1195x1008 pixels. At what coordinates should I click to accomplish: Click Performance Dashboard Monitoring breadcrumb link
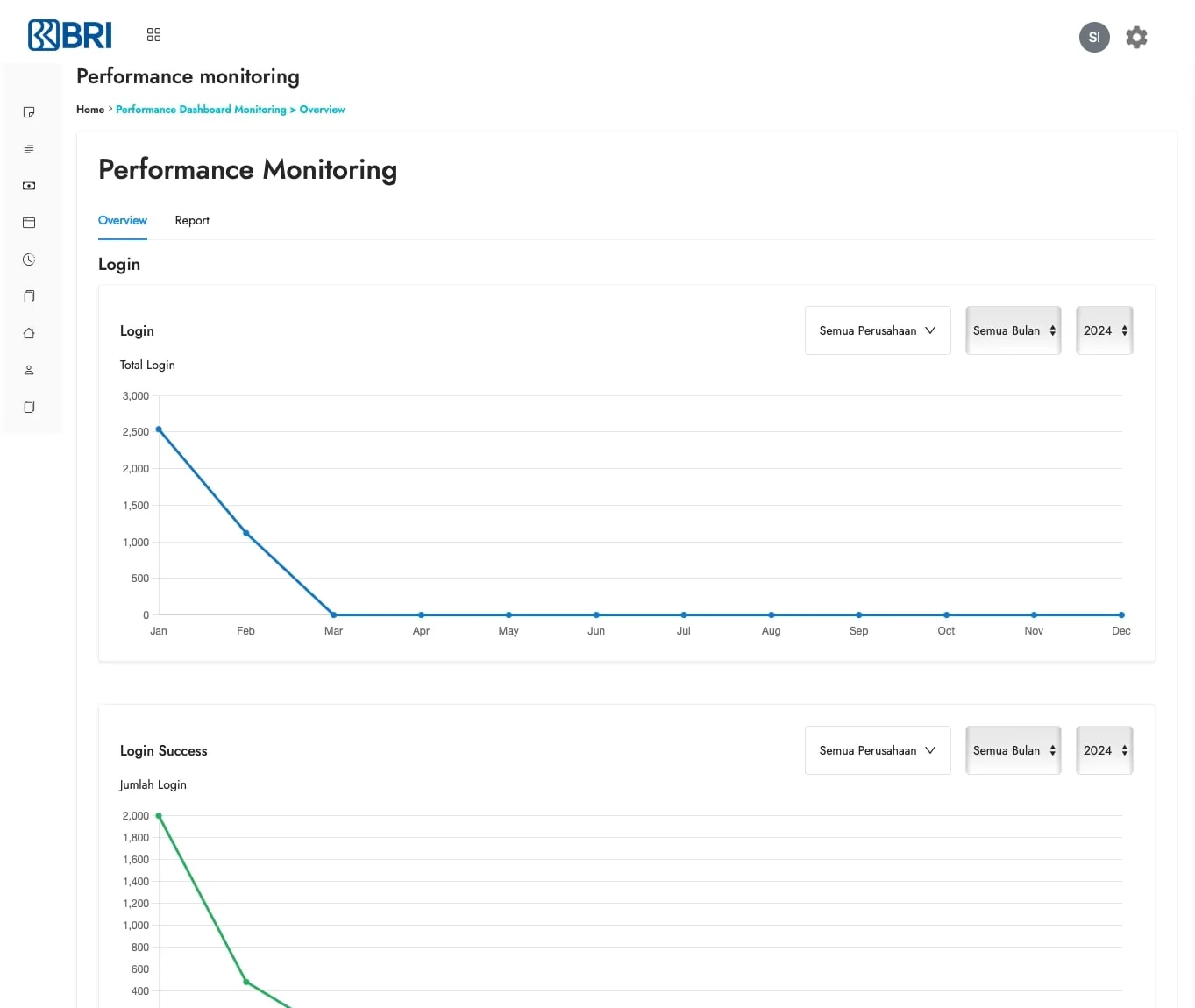click(x=201, y=110)
